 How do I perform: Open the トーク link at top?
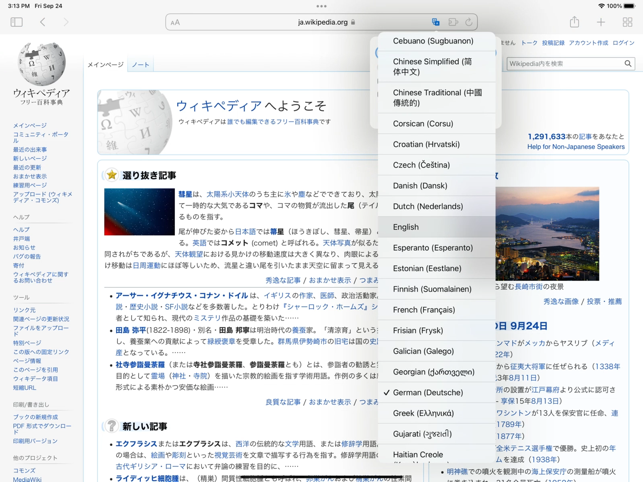pos(529,43)
